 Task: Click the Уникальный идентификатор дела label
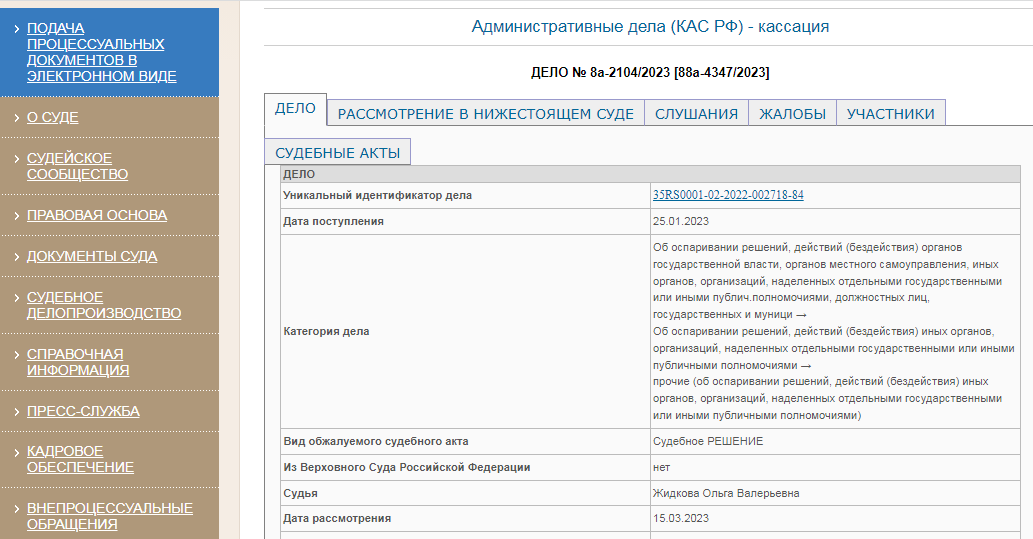pos(377,195)
